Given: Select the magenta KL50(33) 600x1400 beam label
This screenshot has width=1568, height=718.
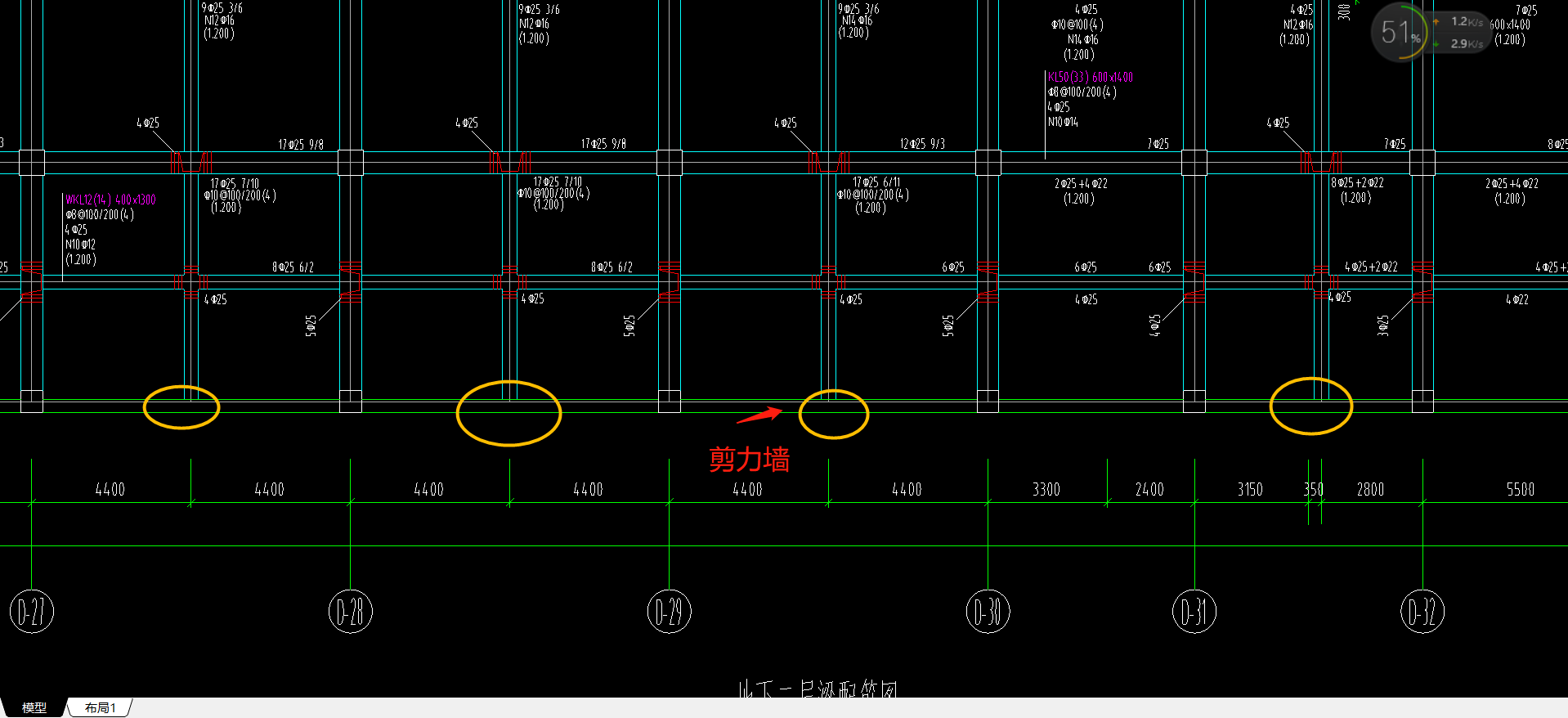Looking at the screenshot, I should coord(1091,77).
